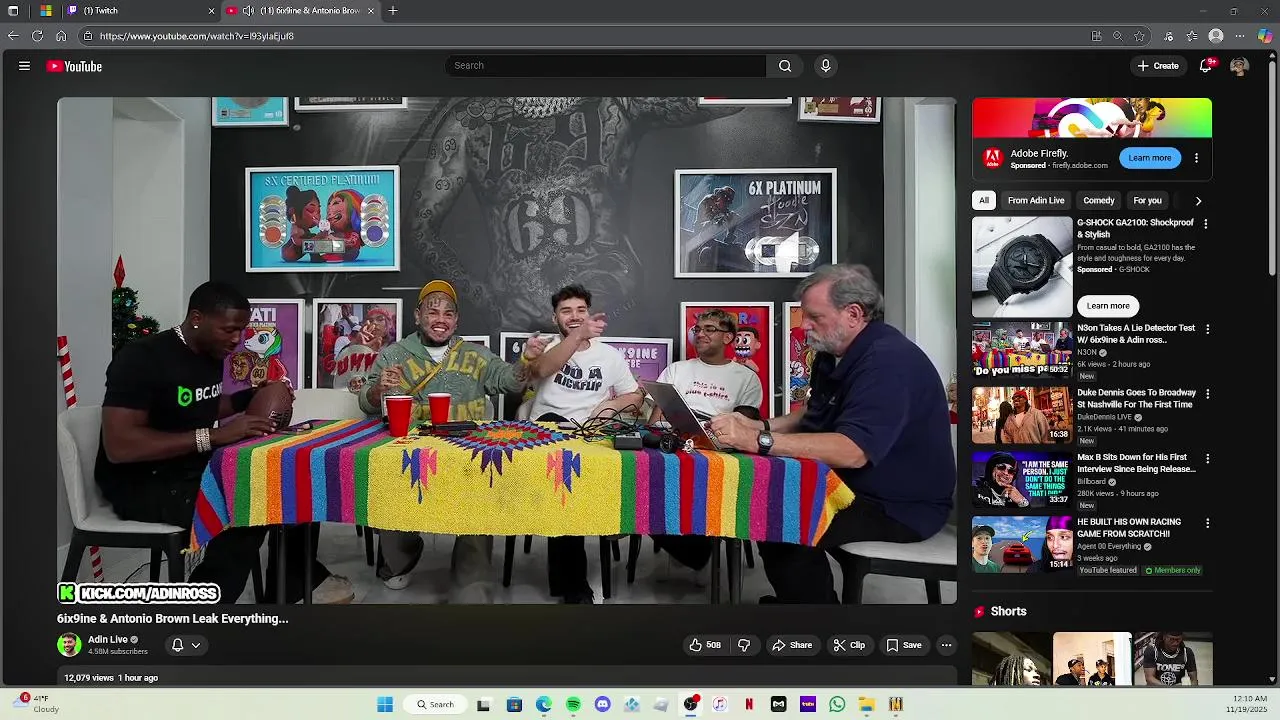Open Netflix from the taskbar
Screen dimensions: 1280x720
click(x=749, y=705)
